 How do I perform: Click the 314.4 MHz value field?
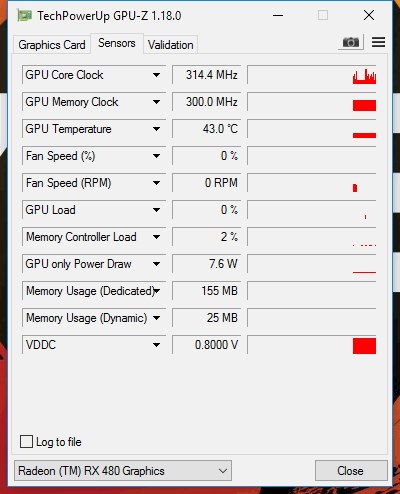[207, 75]
